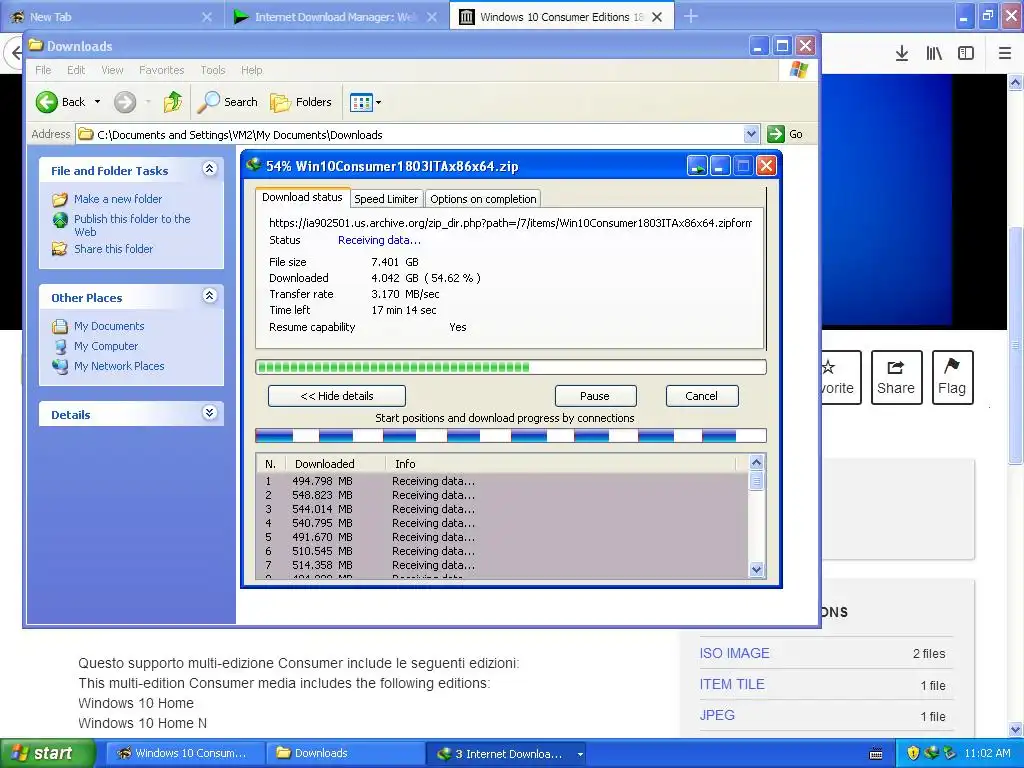Open Search in the Downloads window
The image size is (1024, 768).
click(227, 102)
